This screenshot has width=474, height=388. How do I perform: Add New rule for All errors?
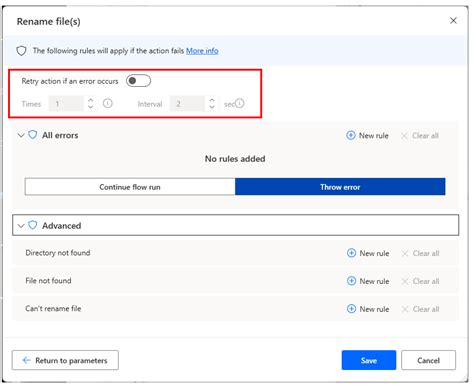pyautogui.click(x=367, y=135)
